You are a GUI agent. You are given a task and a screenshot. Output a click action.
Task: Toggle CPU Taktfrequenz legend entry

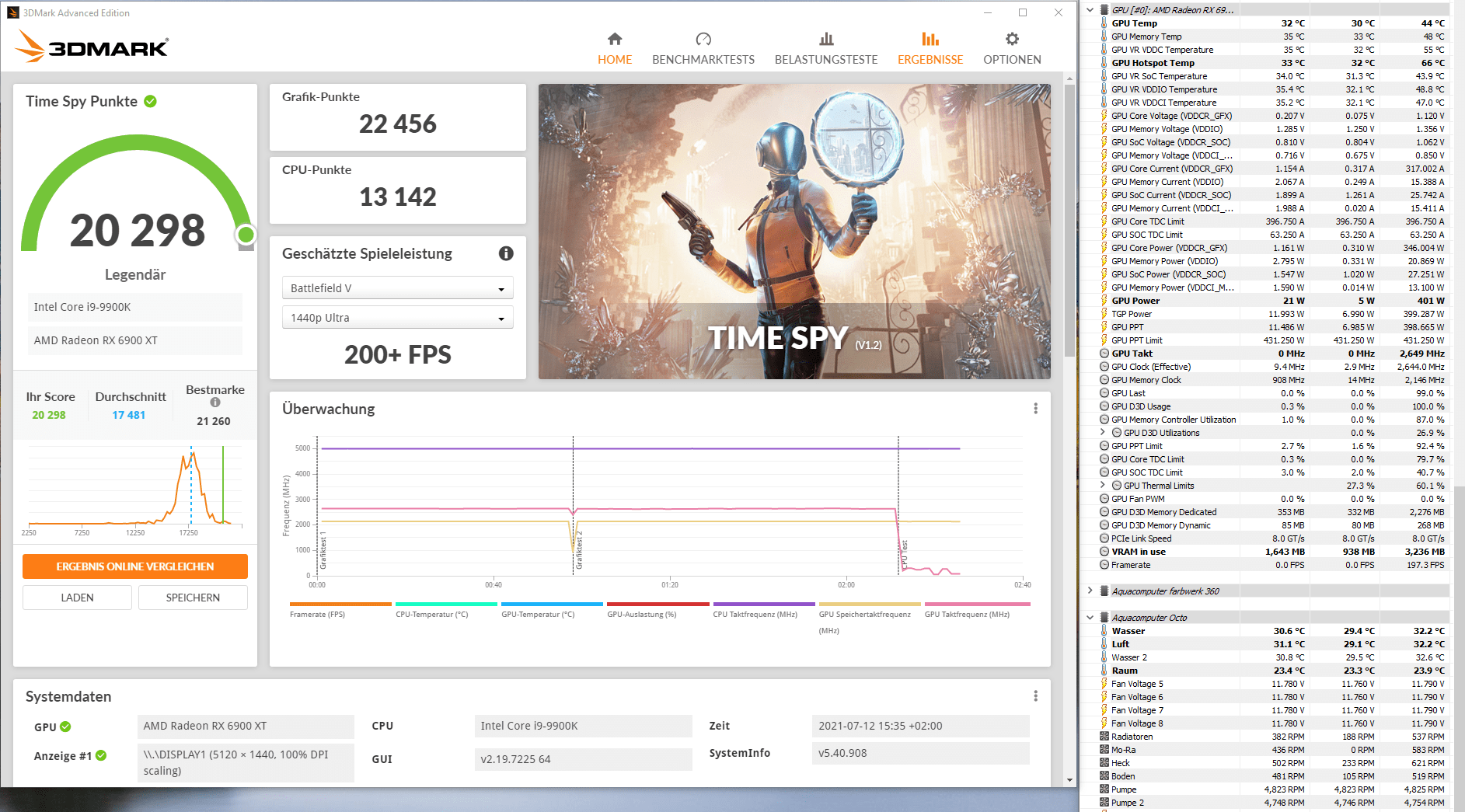(x=755, y=615)
